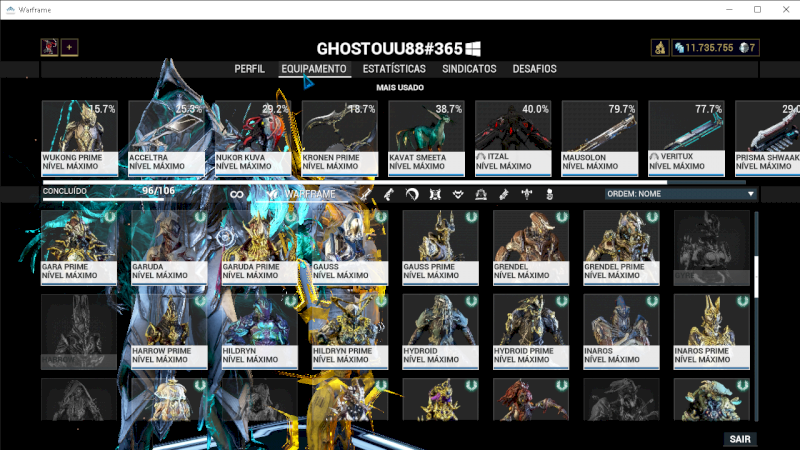Open the ESTATÍSTICAS tab
The image size is (800, 450).
tap(394, 69)
